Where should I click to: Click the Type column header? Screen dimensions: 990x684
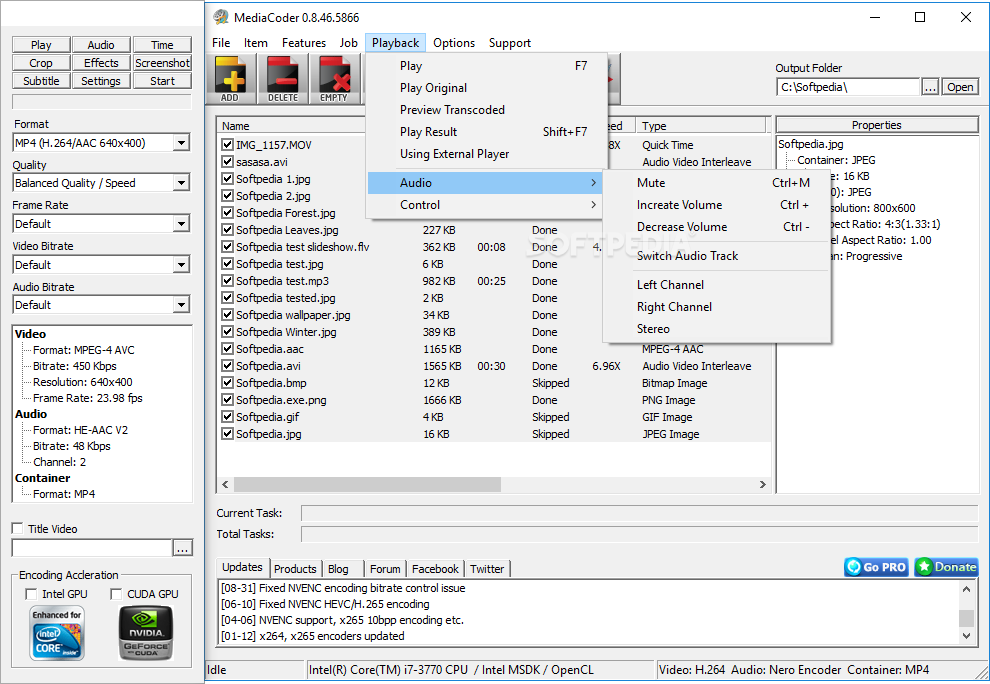click(701, 126)
